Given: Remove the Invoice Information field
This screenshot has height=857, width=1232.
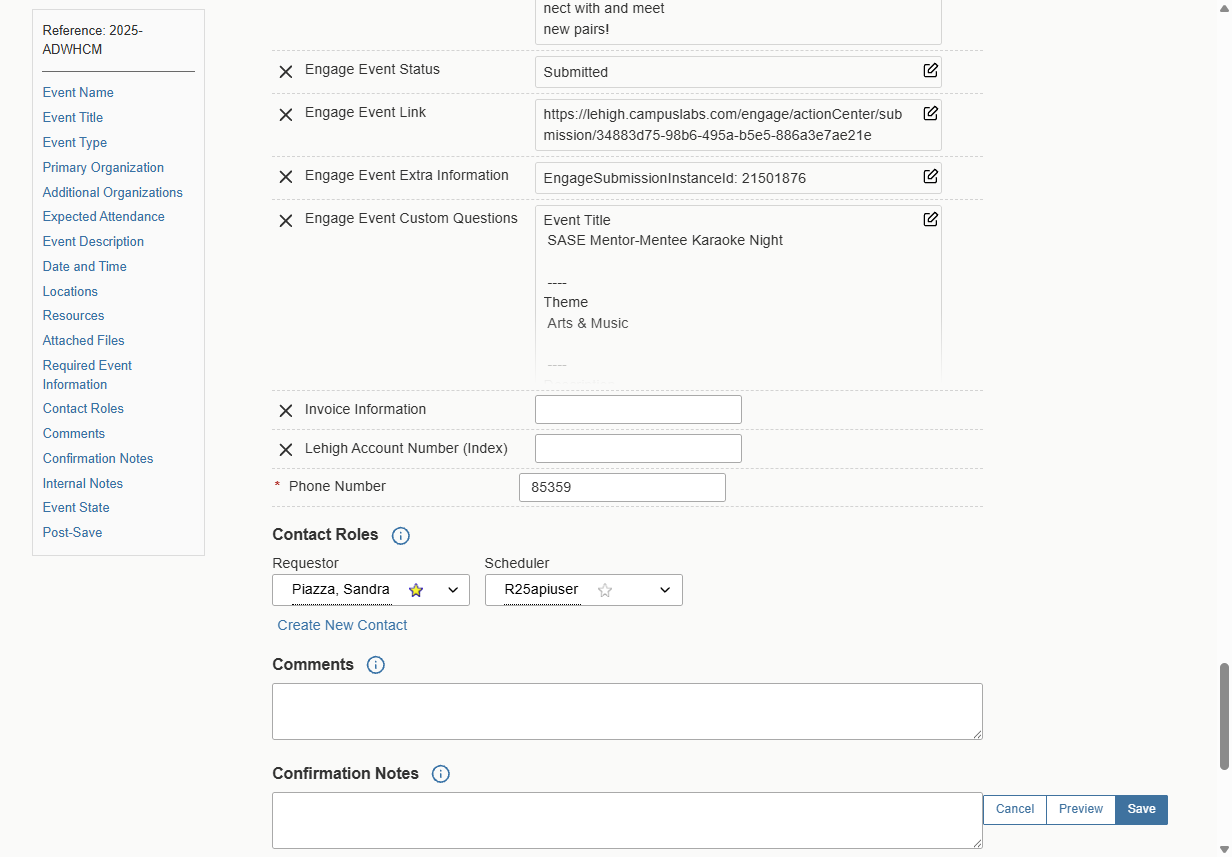Looking at the screenshot, I should (285, 411).
